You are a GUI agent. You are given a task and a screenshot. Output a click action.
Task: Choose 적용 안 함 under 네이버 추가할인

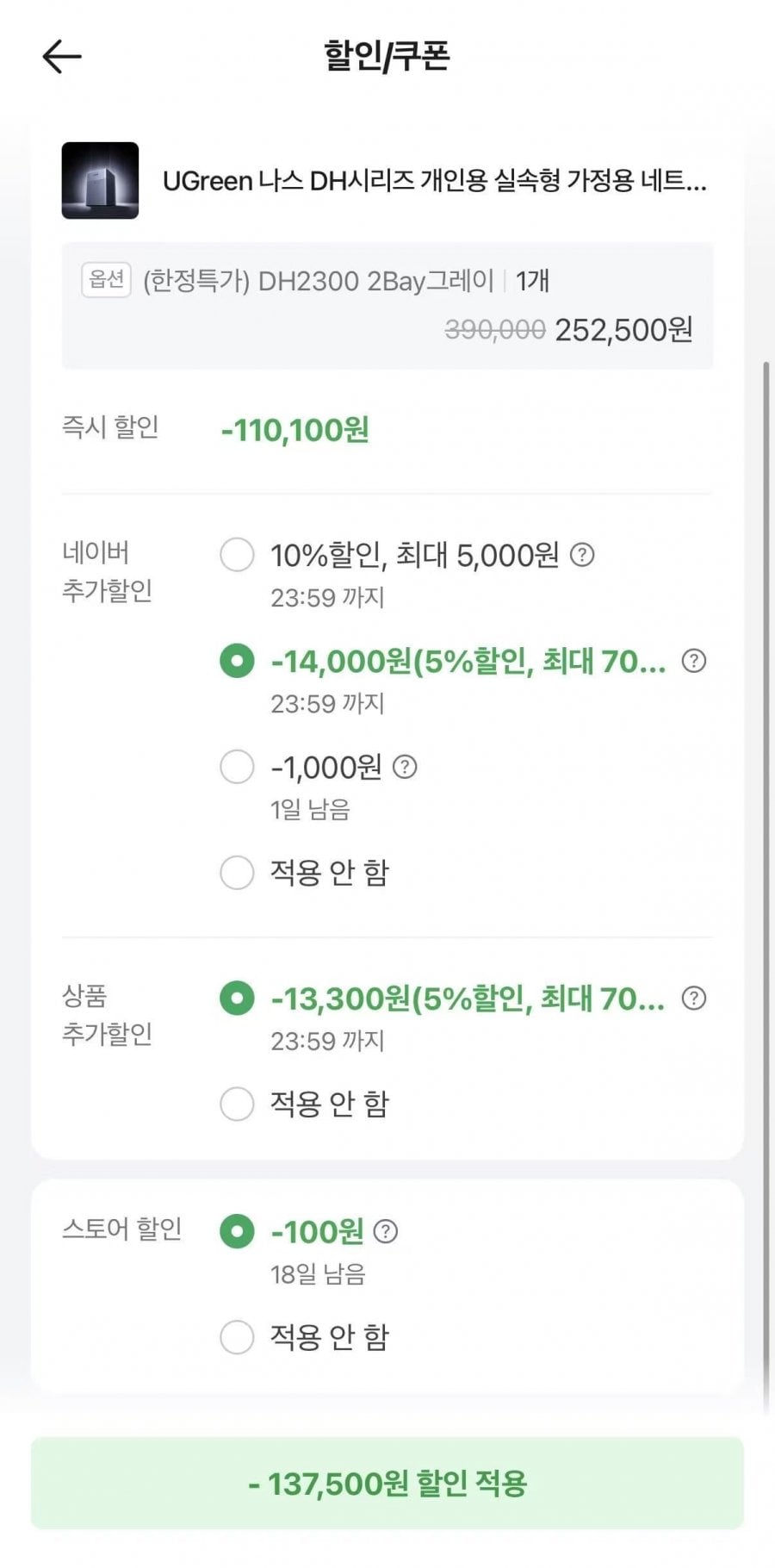(237, 873)
